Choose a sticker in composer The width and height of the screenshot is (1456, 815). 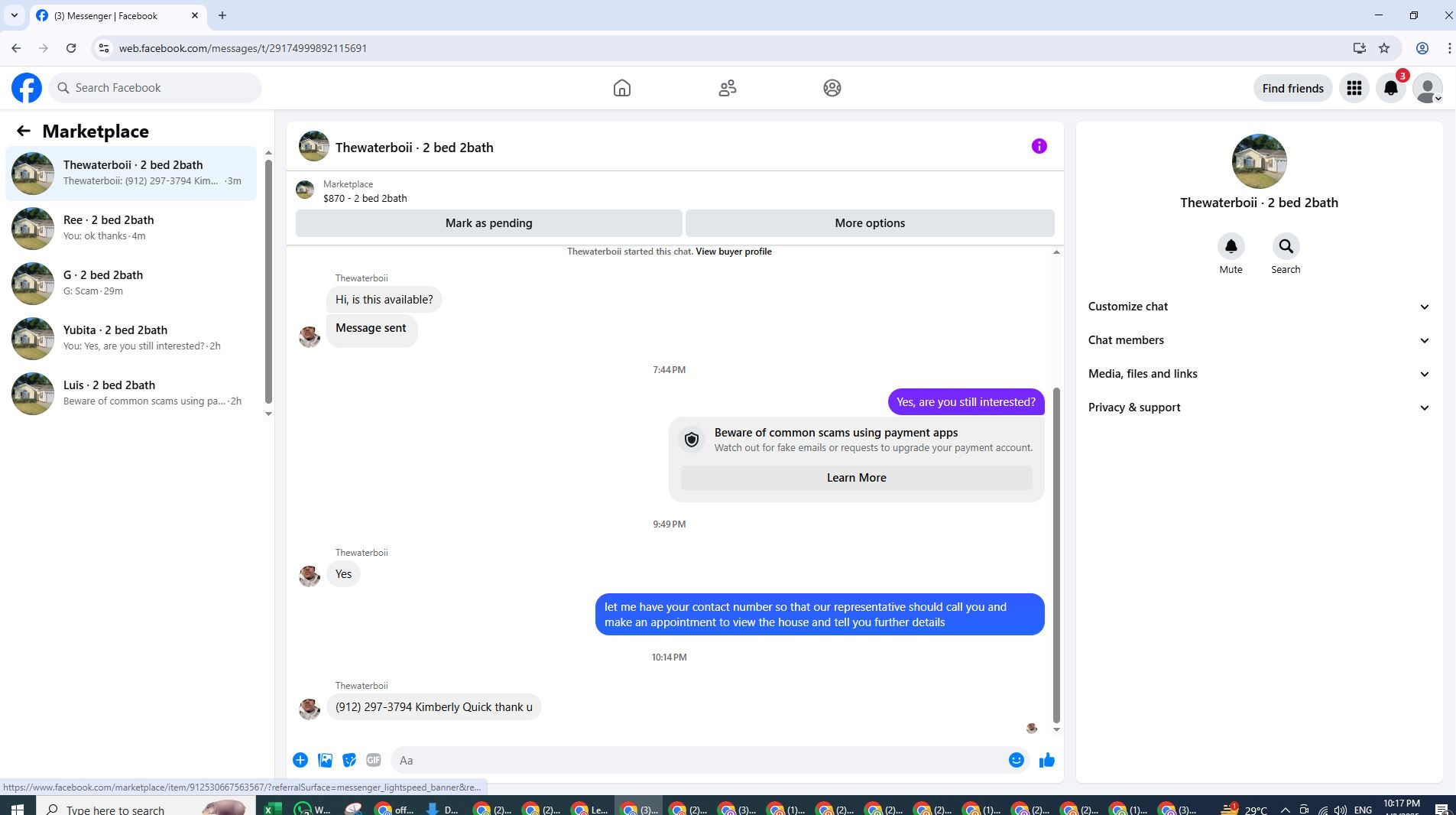pyautogui.click(x=349, y=760)
